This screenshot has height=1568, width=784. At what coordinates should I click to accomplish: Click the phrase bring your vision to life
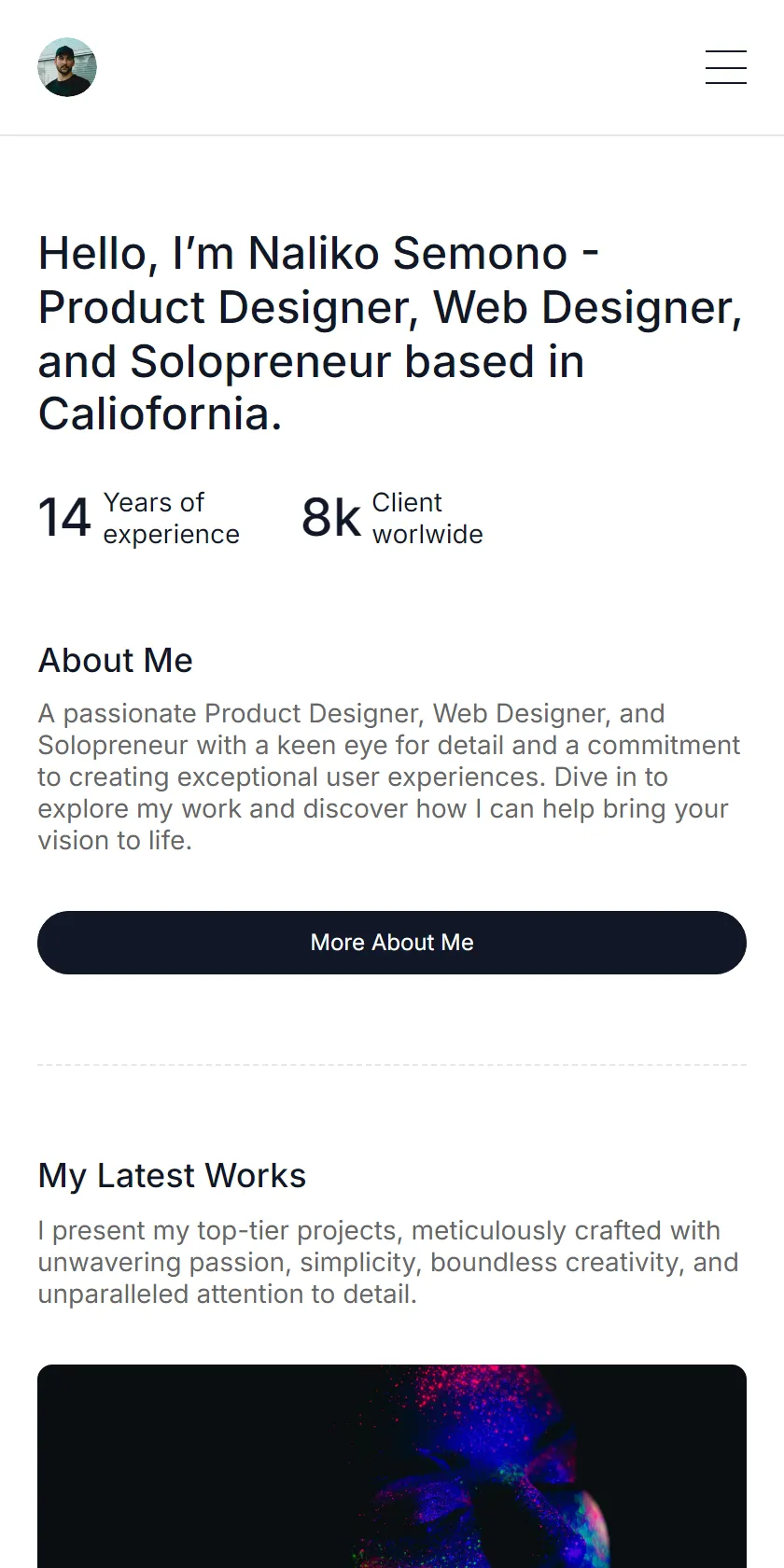coord(383,824)
